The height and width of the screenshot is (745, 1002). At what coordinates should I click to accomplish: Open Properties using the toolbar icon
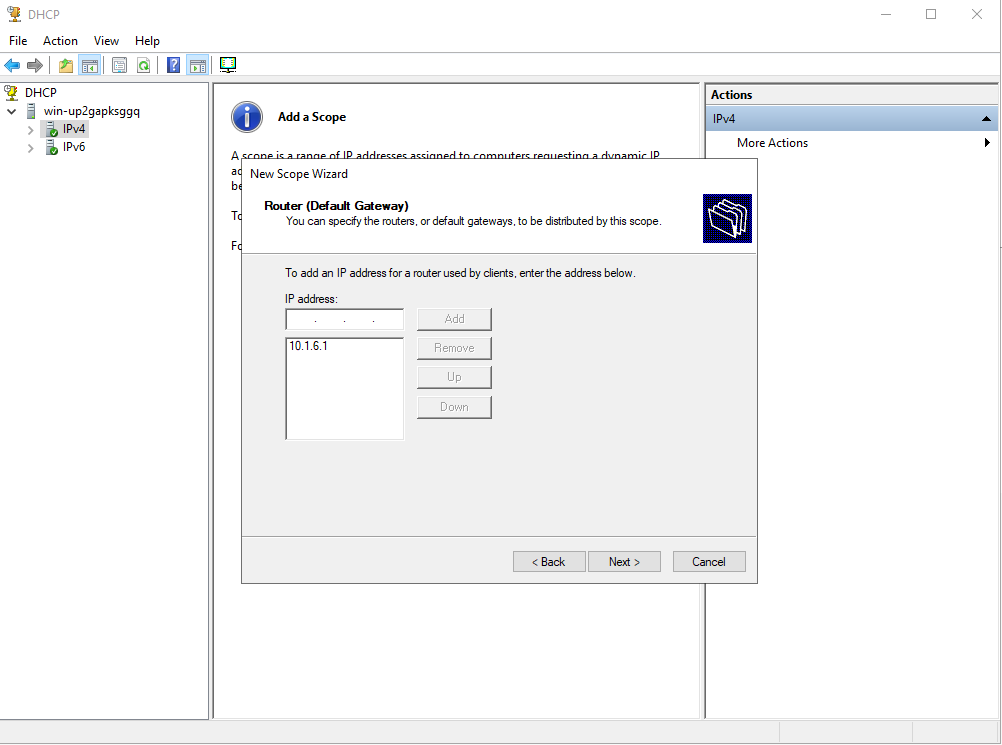(x=120, y=66)
